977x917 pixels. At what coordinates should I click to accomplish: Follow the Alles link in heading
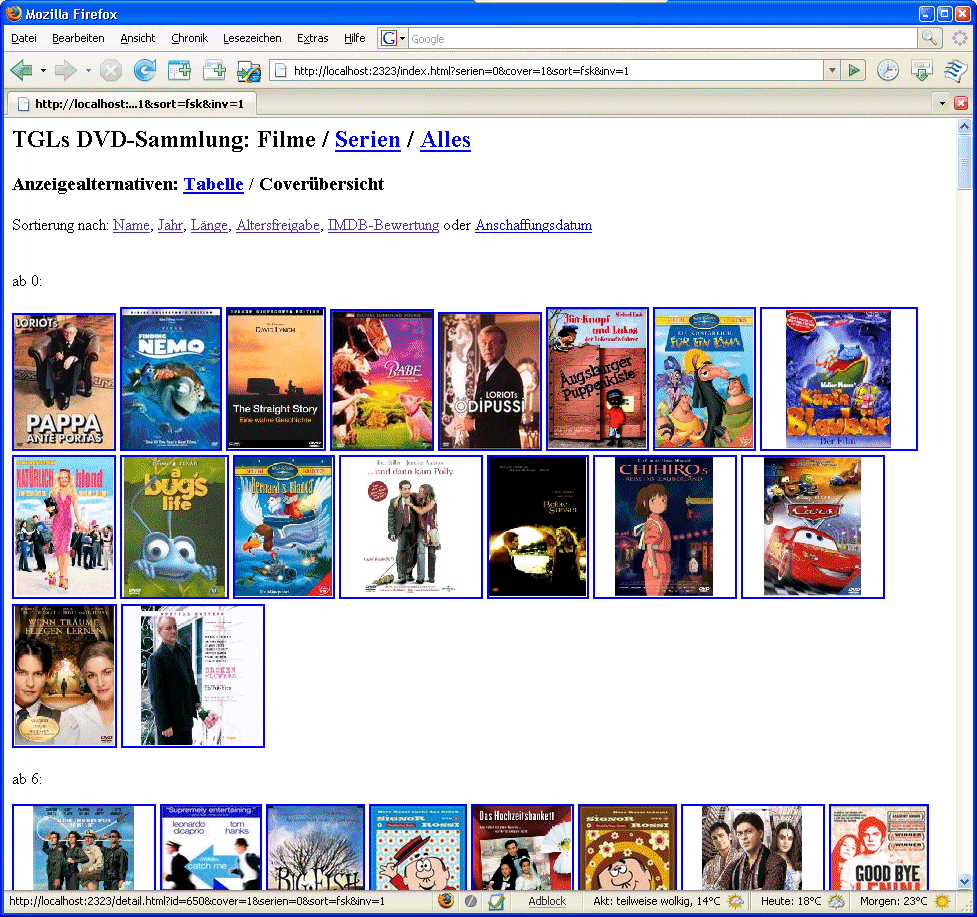click(x=446, y=140)
